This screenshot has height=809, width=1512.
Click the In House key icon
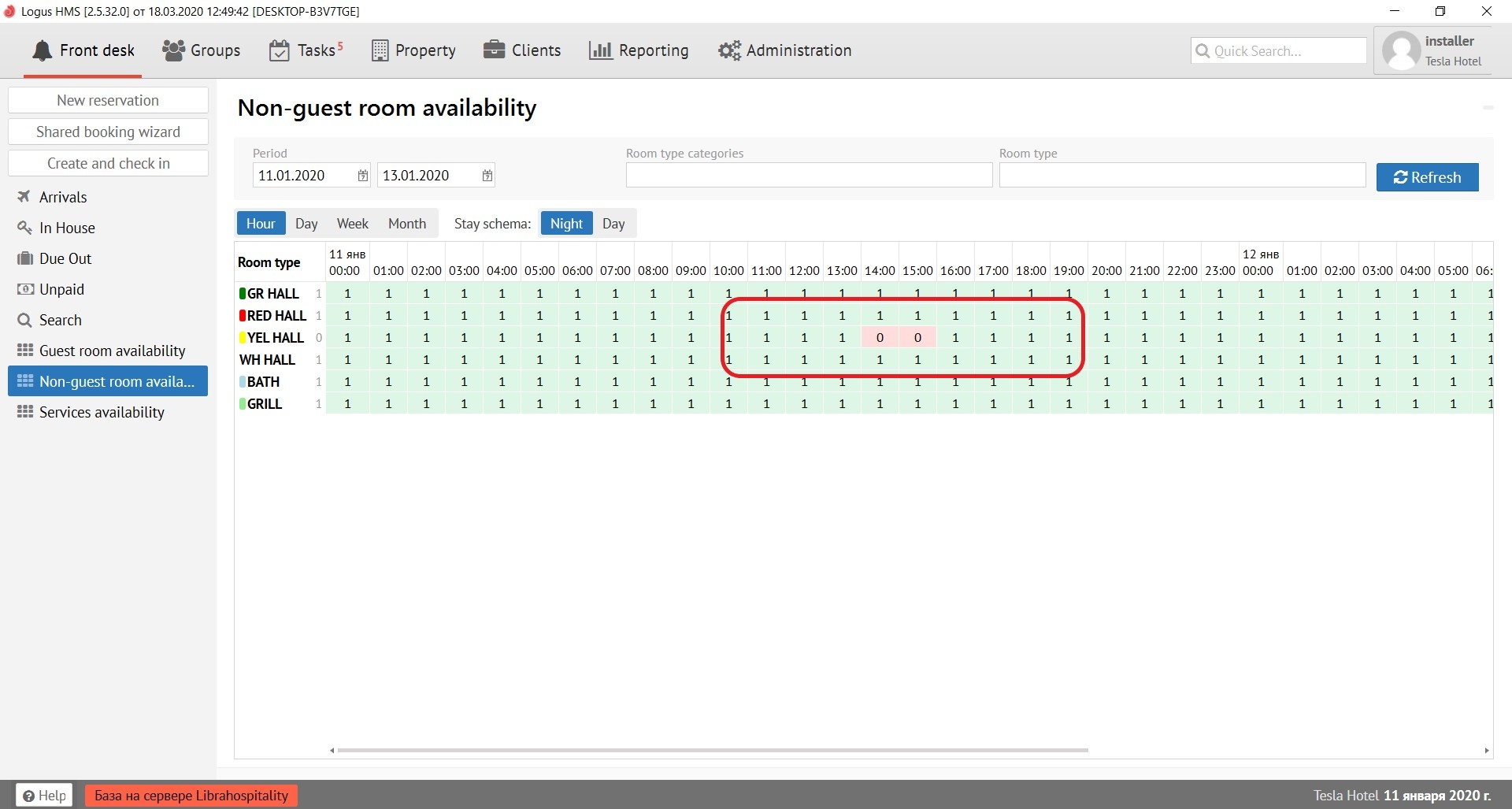[x=24, y=228]
